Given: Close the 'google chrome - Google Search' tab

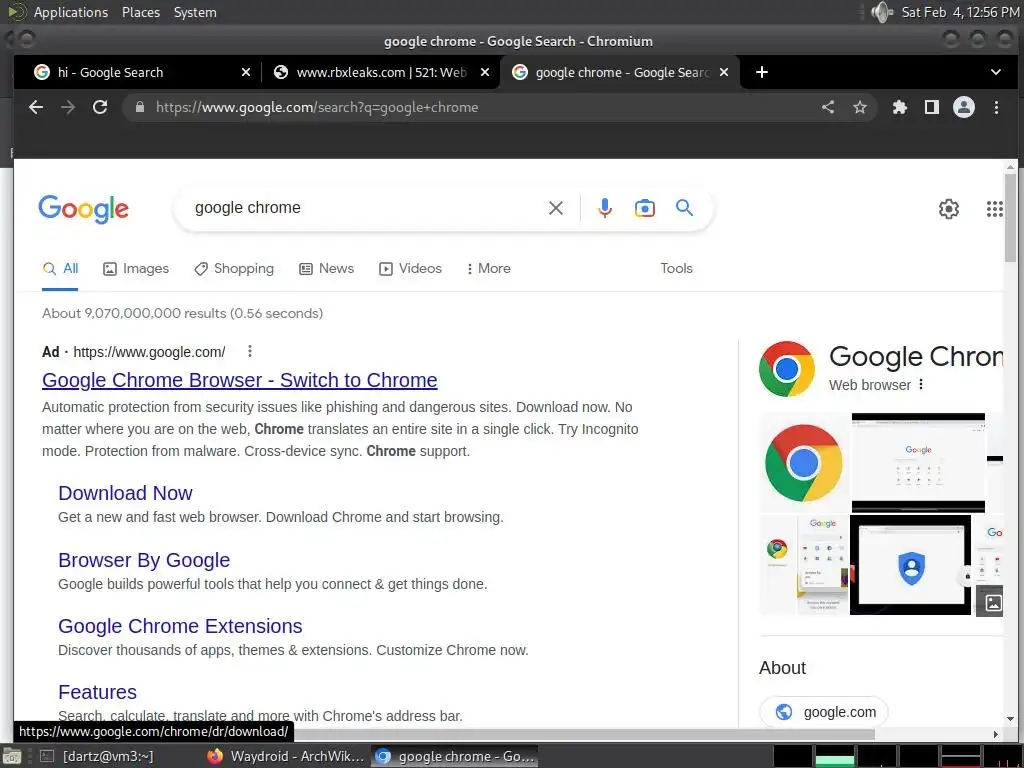Looking at the screenshot, I should [x=724, y=72].
